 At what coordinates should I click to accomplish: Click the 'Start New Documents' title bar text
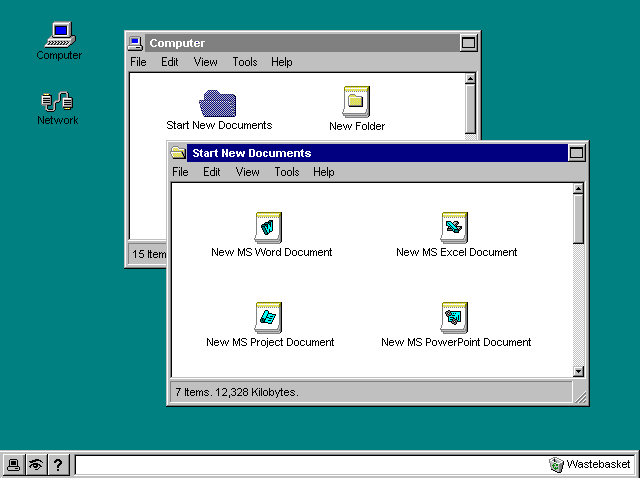pos(252,153)
